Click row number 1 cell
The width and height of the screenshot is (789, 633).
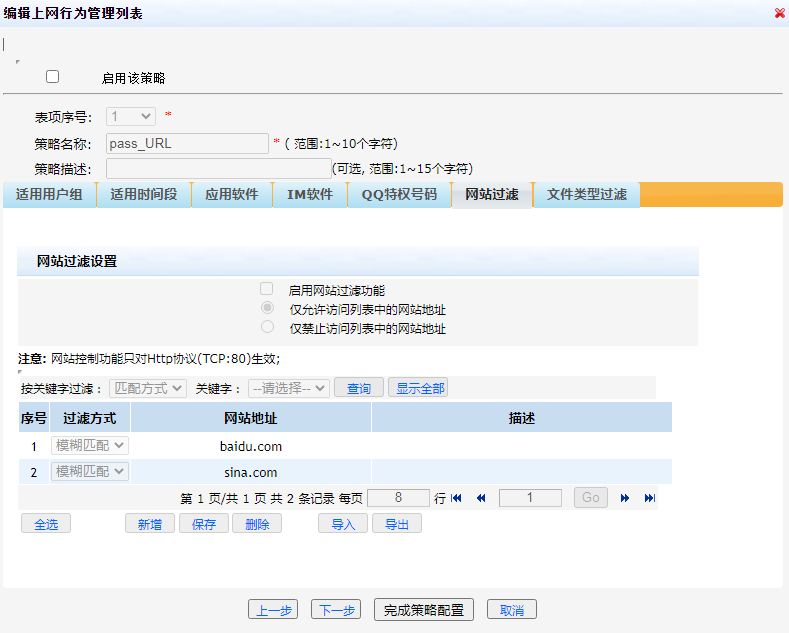pyautogui.click(x=34, y=446)
